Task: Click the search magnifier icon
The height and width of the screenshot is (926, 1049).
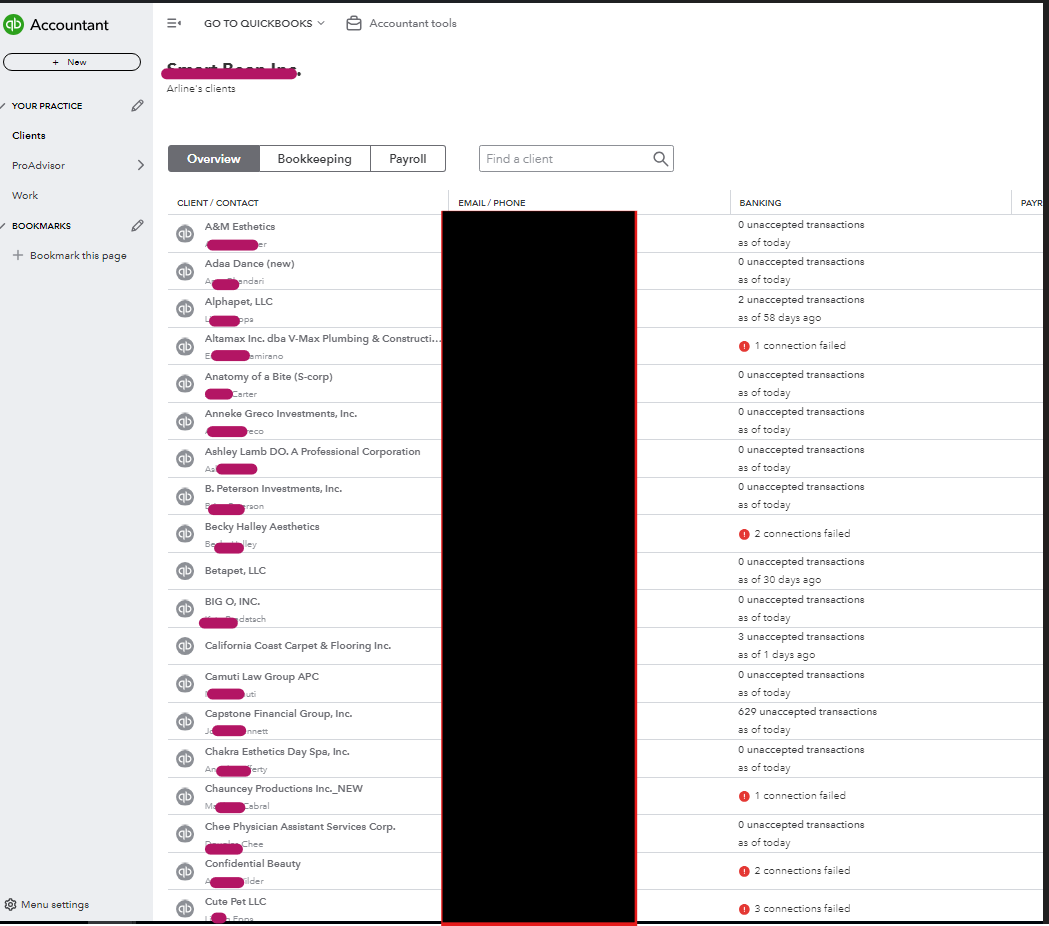Action: pyautogui.click(x=660, y=159)
